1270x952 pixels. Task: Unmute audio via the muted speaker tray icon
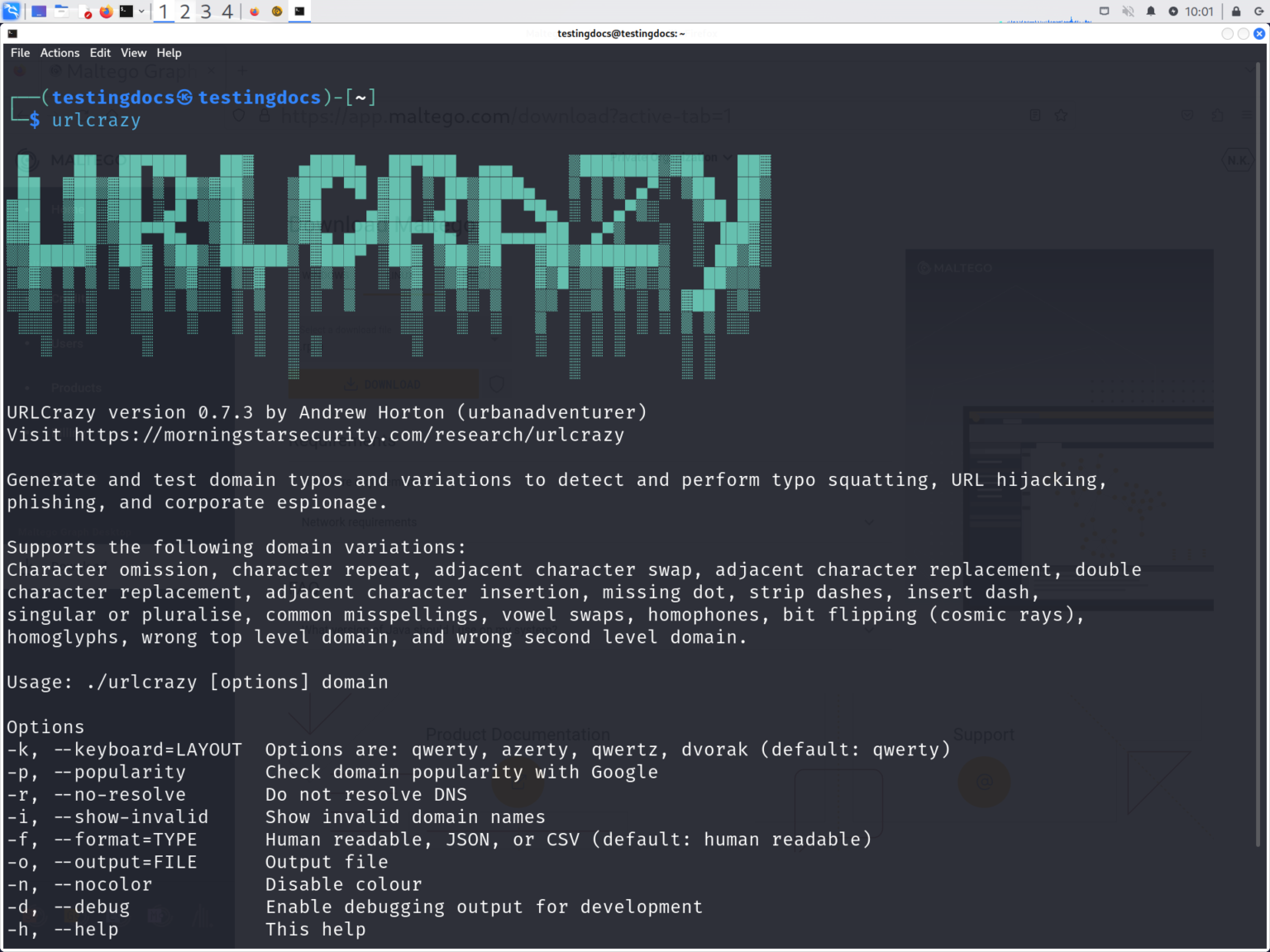tap(1128, 12)
